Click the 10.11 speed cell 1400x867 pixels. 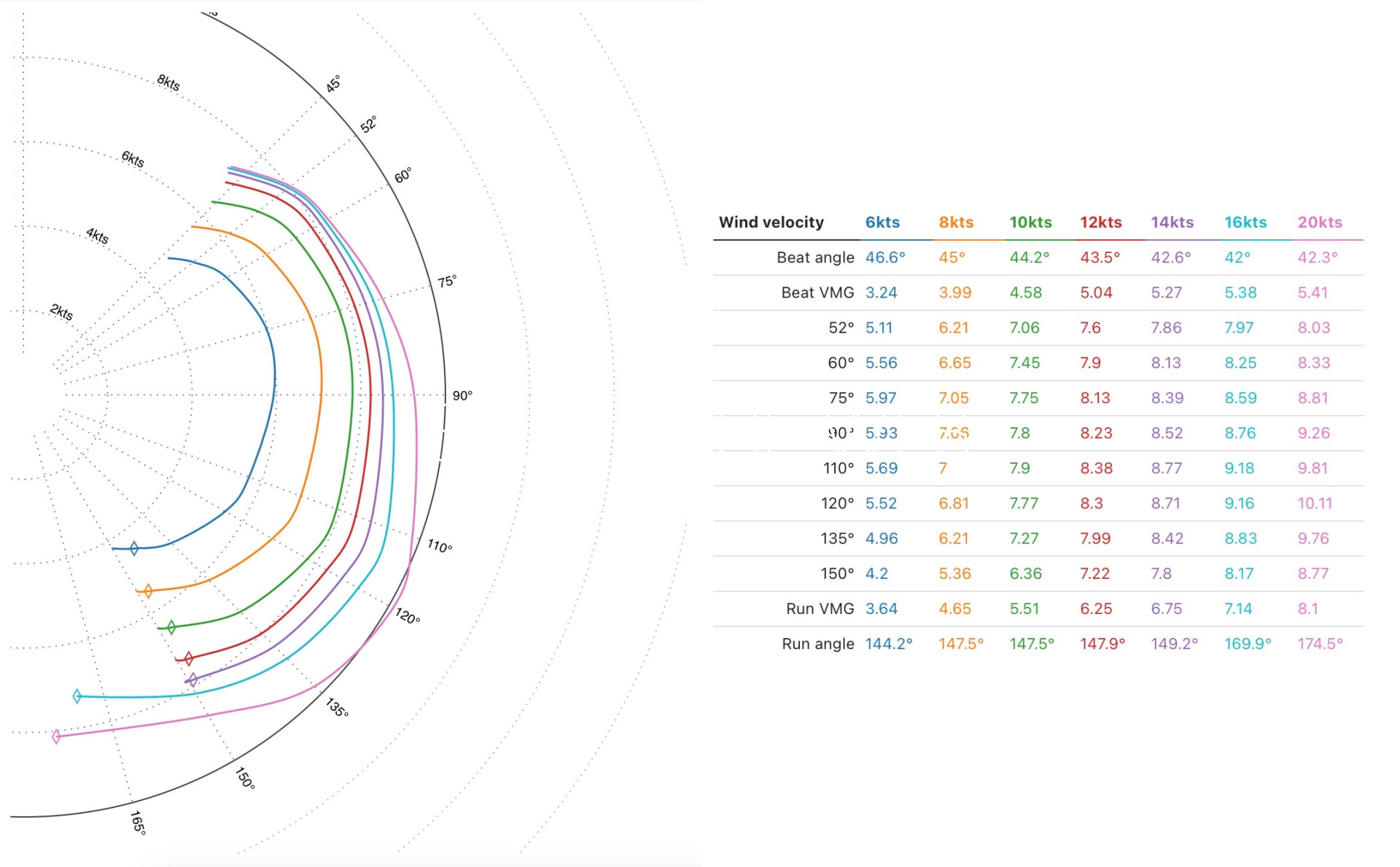point(1315,503)
